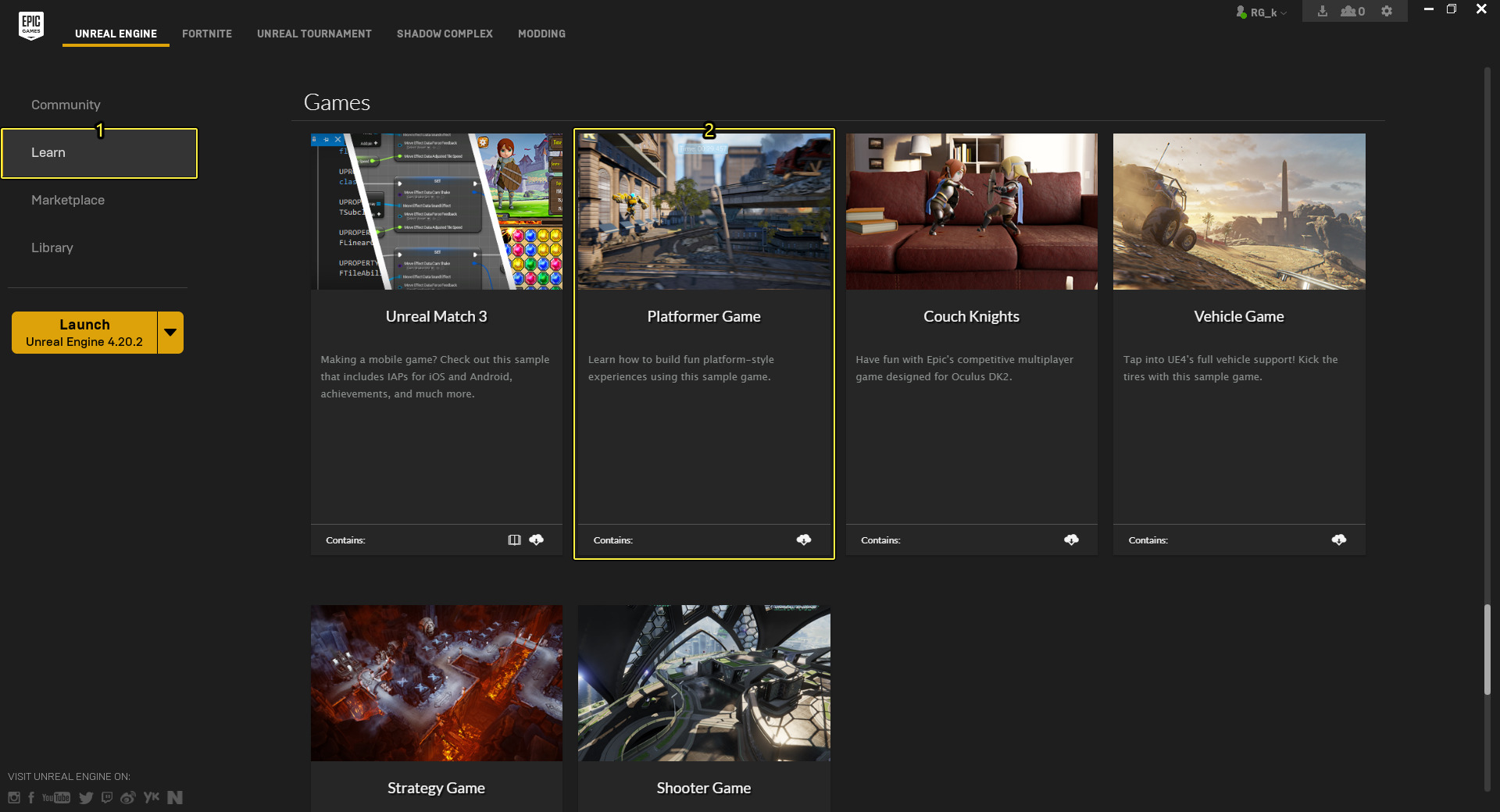Viewport: 1500px width, 812px height.
Task: Launch Unreal Engine 4.20.2
Action: coord(84,333)
